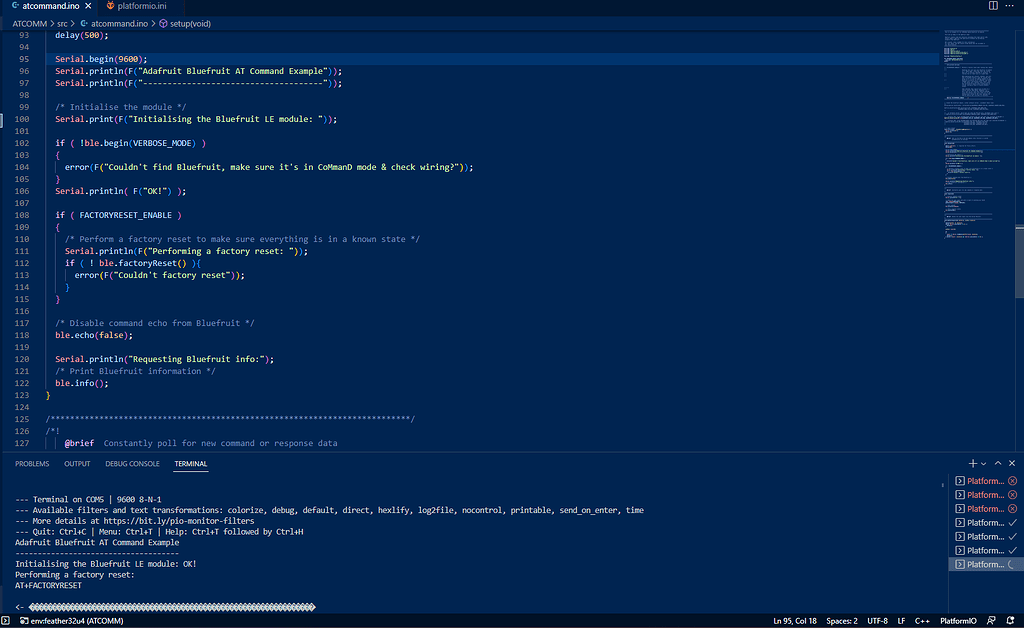The height and width of the screenshot is (628, 1024).
Task: Dismiss a failed PlatformIO task with circled X
Action: tap(1012, 481)
